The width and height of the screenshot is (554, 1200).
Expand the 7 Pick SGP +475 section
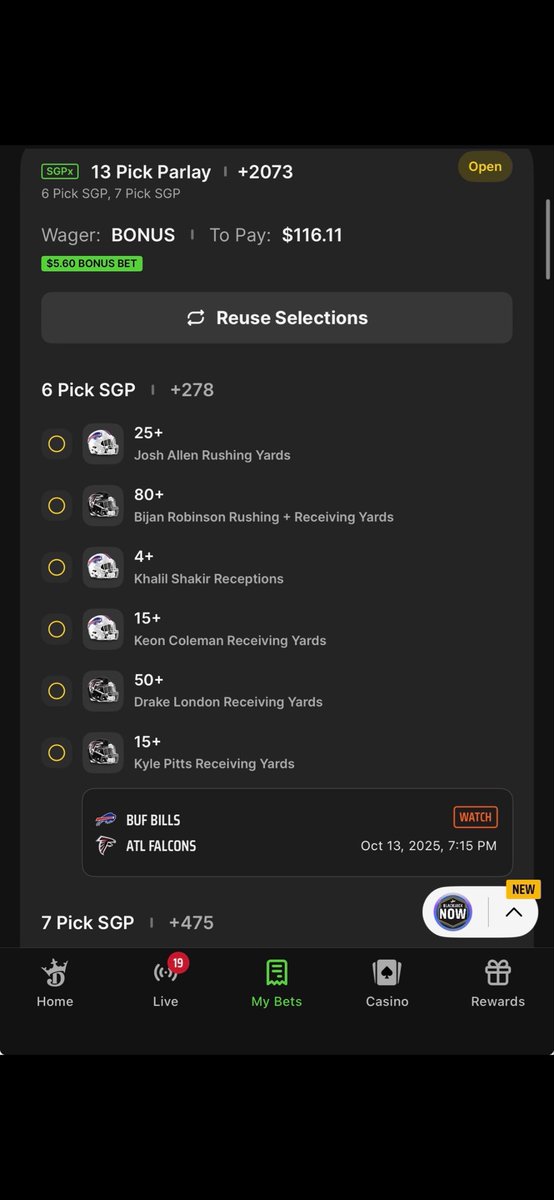click(x=128, y=922)
